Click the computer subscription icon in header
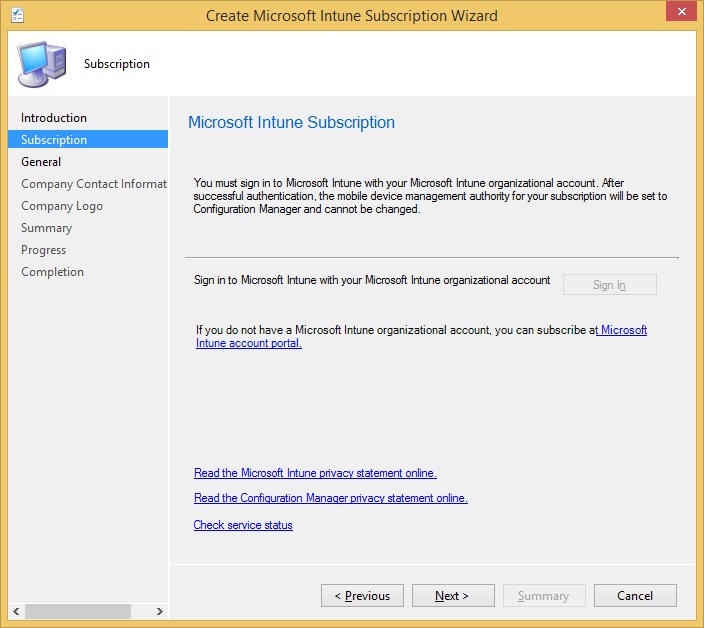 tap(41, 65)
